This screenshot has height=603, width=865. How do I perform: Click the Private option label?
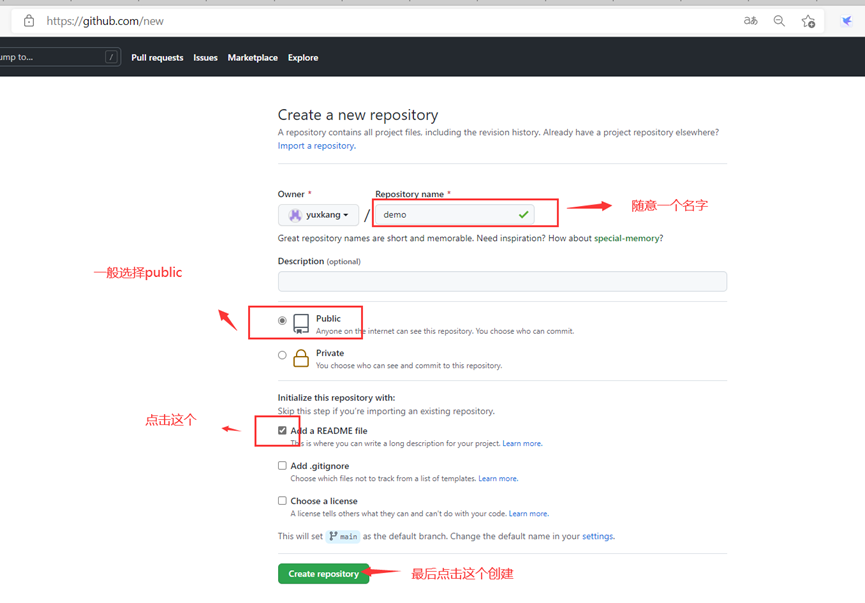pos(330,353)
